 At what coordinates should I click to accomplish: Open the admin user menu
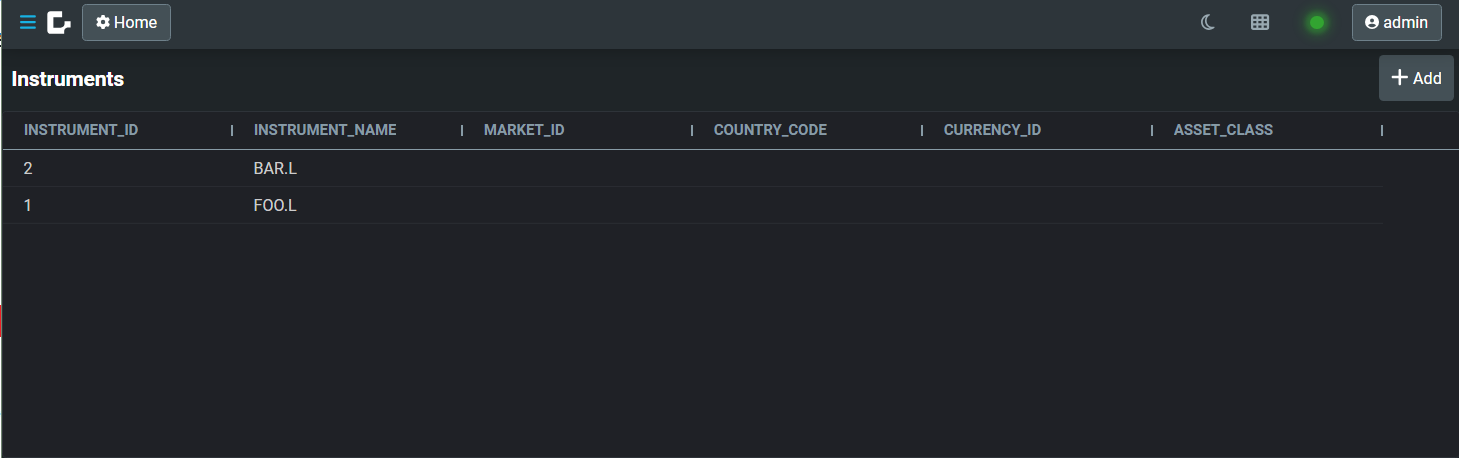1396,22
